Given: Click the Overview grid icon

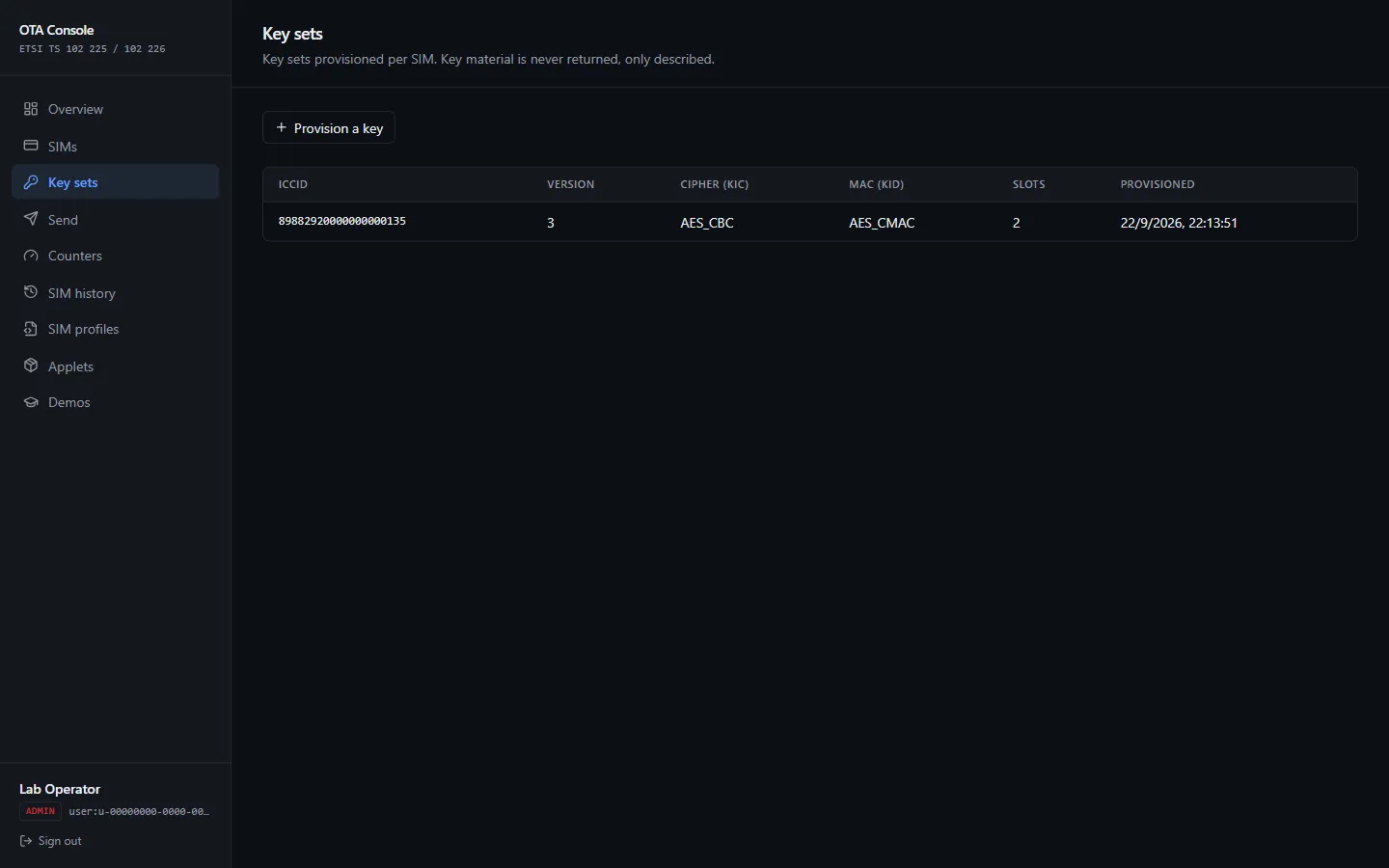Looking at the screenshot, I should 31,109.
